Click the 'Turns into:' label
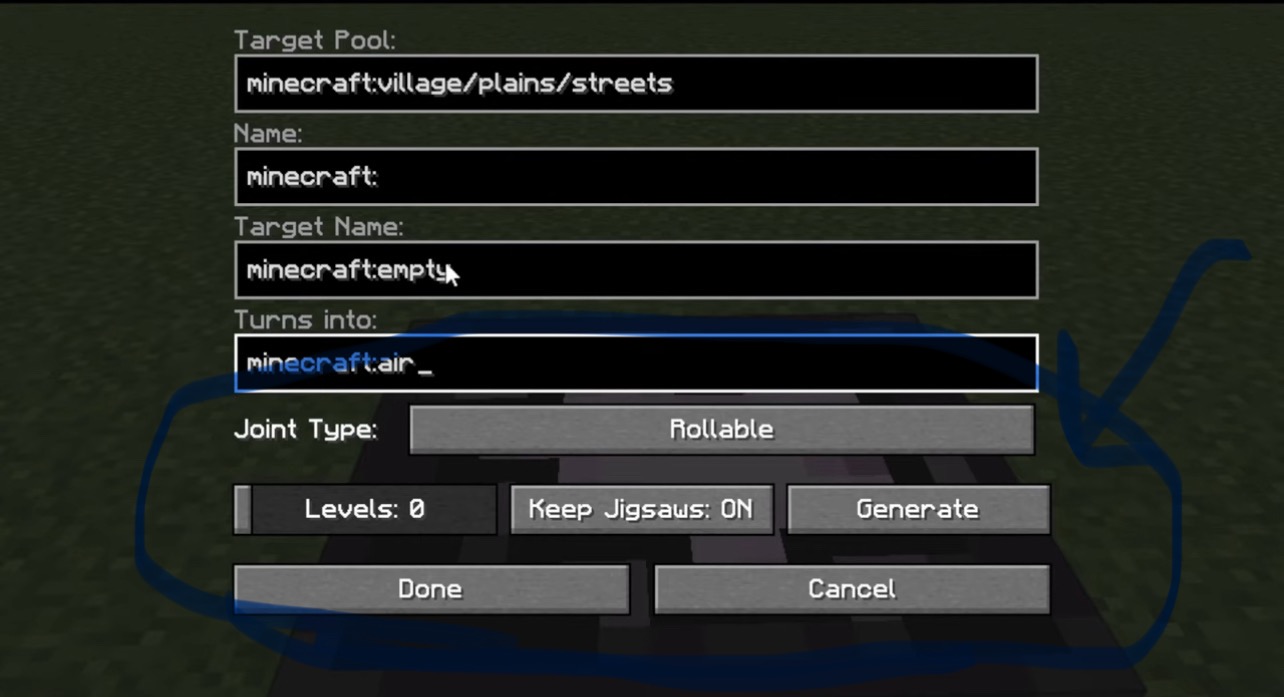 [x=305, y=320]
